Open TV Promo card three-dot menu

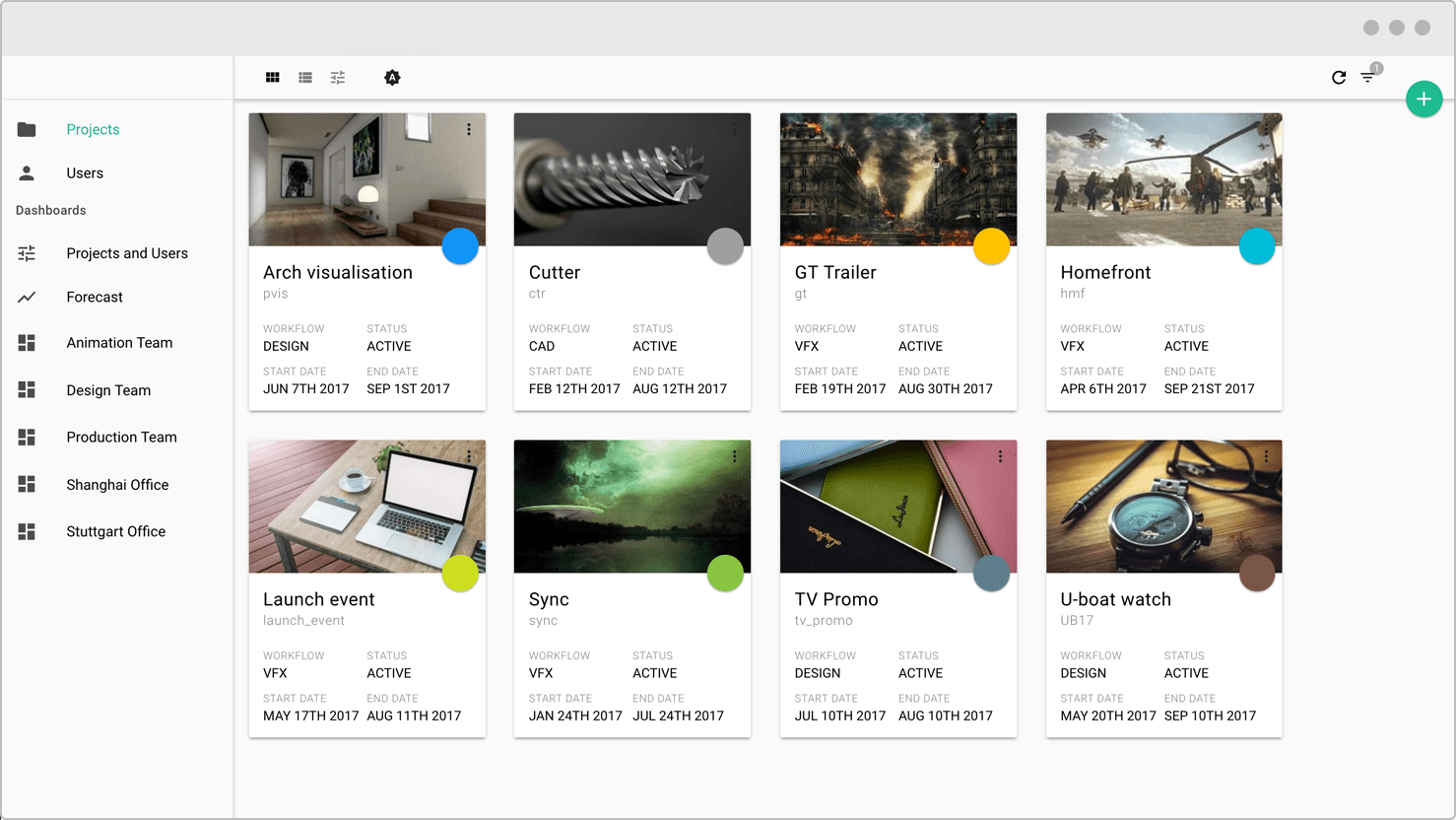pyautogui.click(x=1000, y=456)
